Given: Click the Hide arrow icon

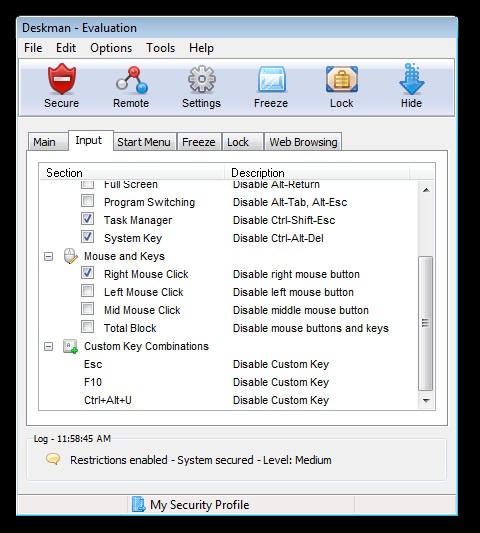Looking at the screenshot, I should 411,79.
